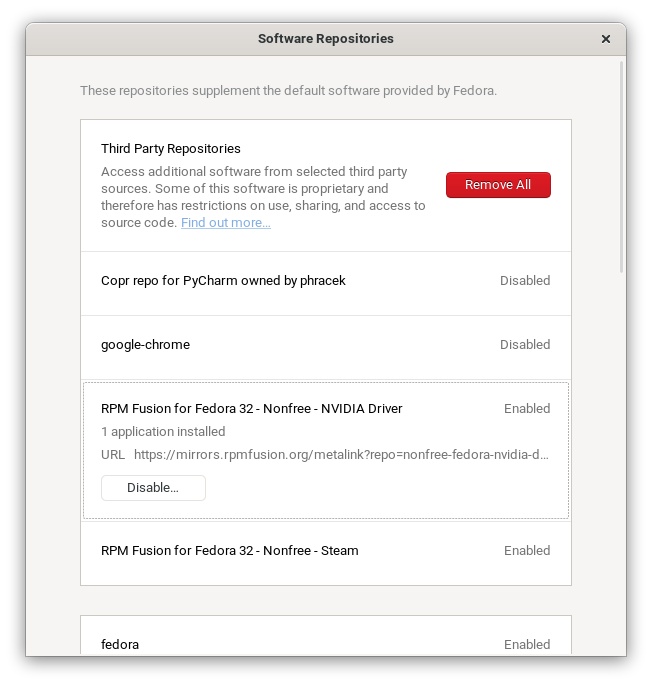Image resolution: width=652 pixels, height=685 pixels.
Task: Click the red Remove All button
Action: pyautogui.click(x=498, y=185)
